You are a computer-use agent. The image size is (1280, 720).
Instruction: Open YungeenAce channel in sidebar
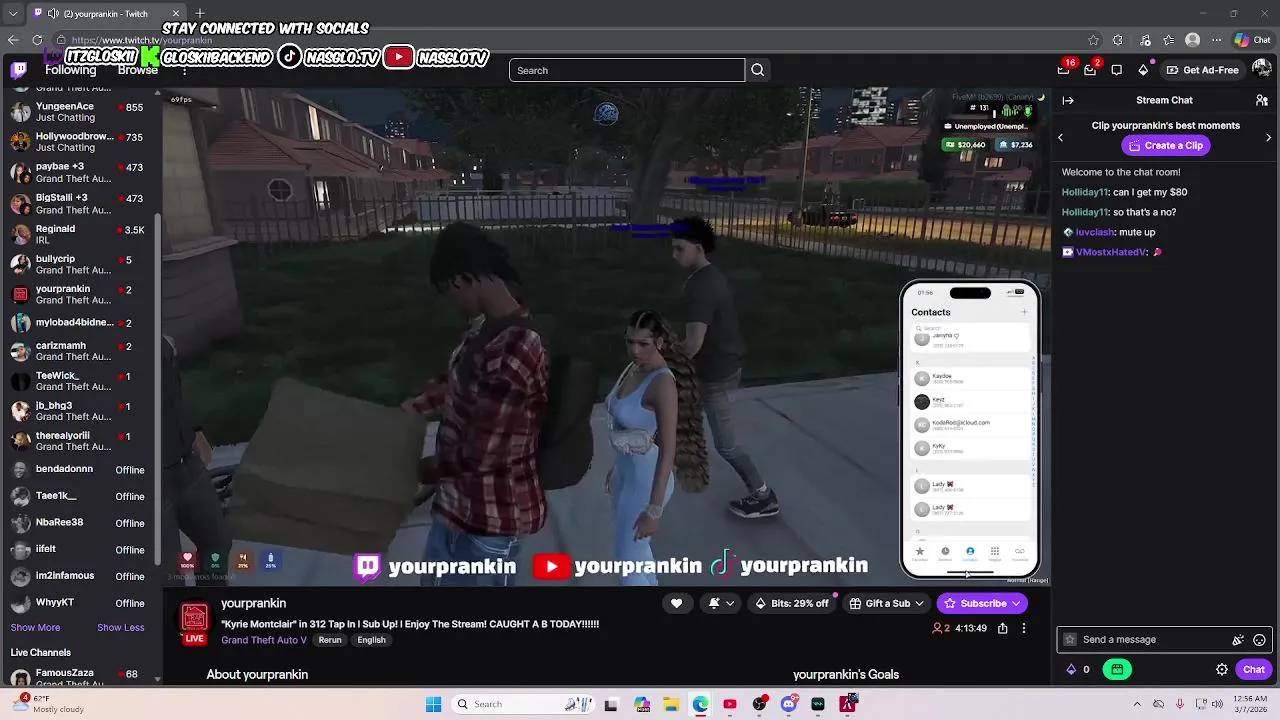pos(80,112)
